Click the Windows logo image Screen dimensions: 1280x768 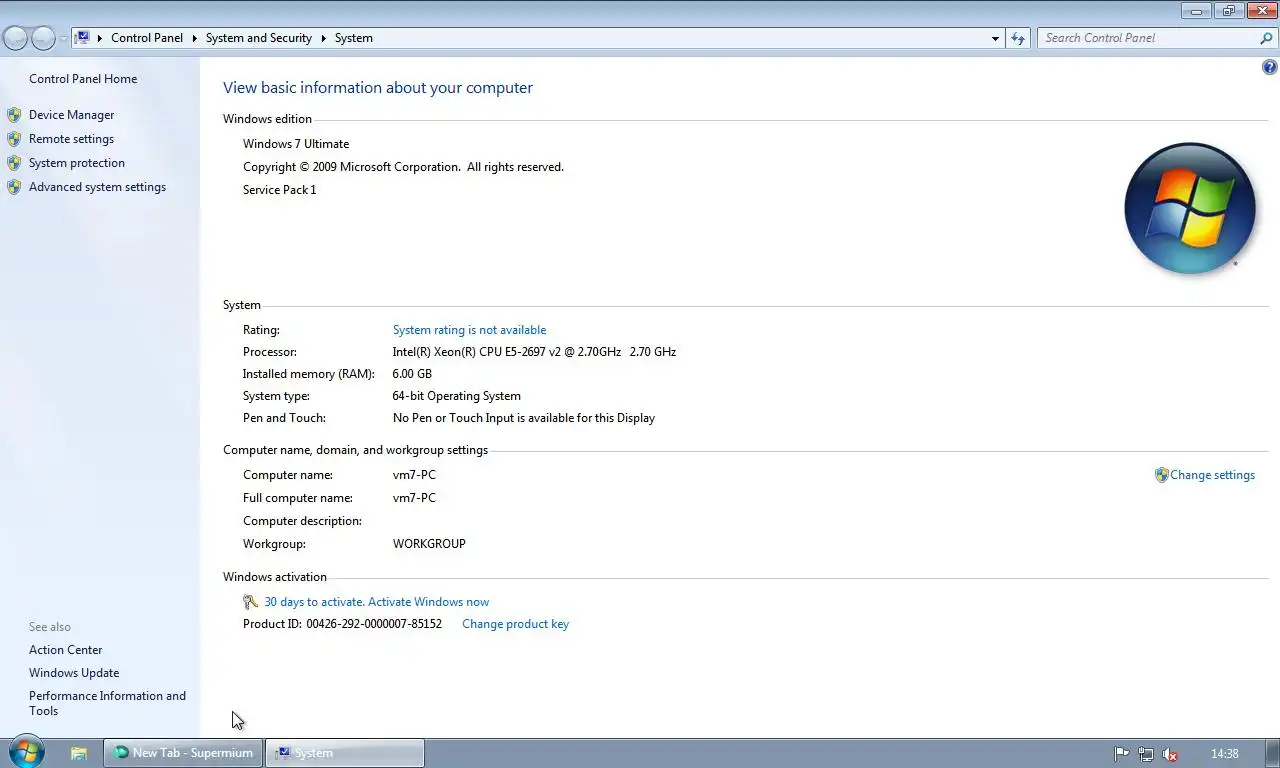[x=1190, y=208]
